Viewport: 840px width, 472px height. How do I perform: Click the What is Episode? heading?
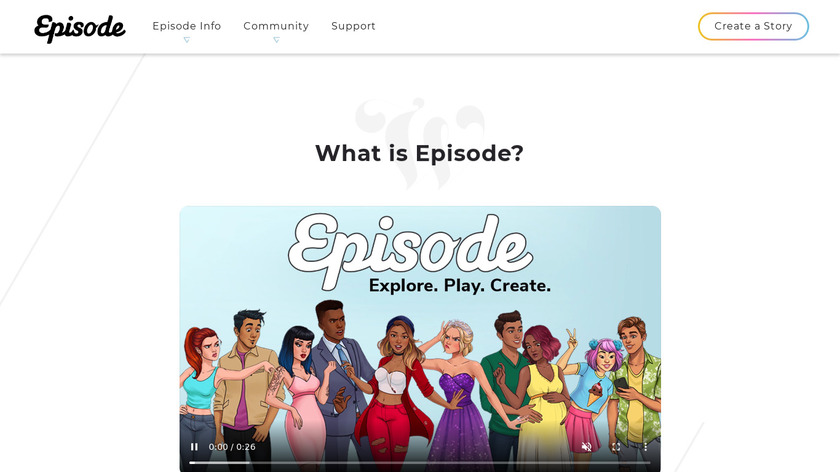[419, 153]
